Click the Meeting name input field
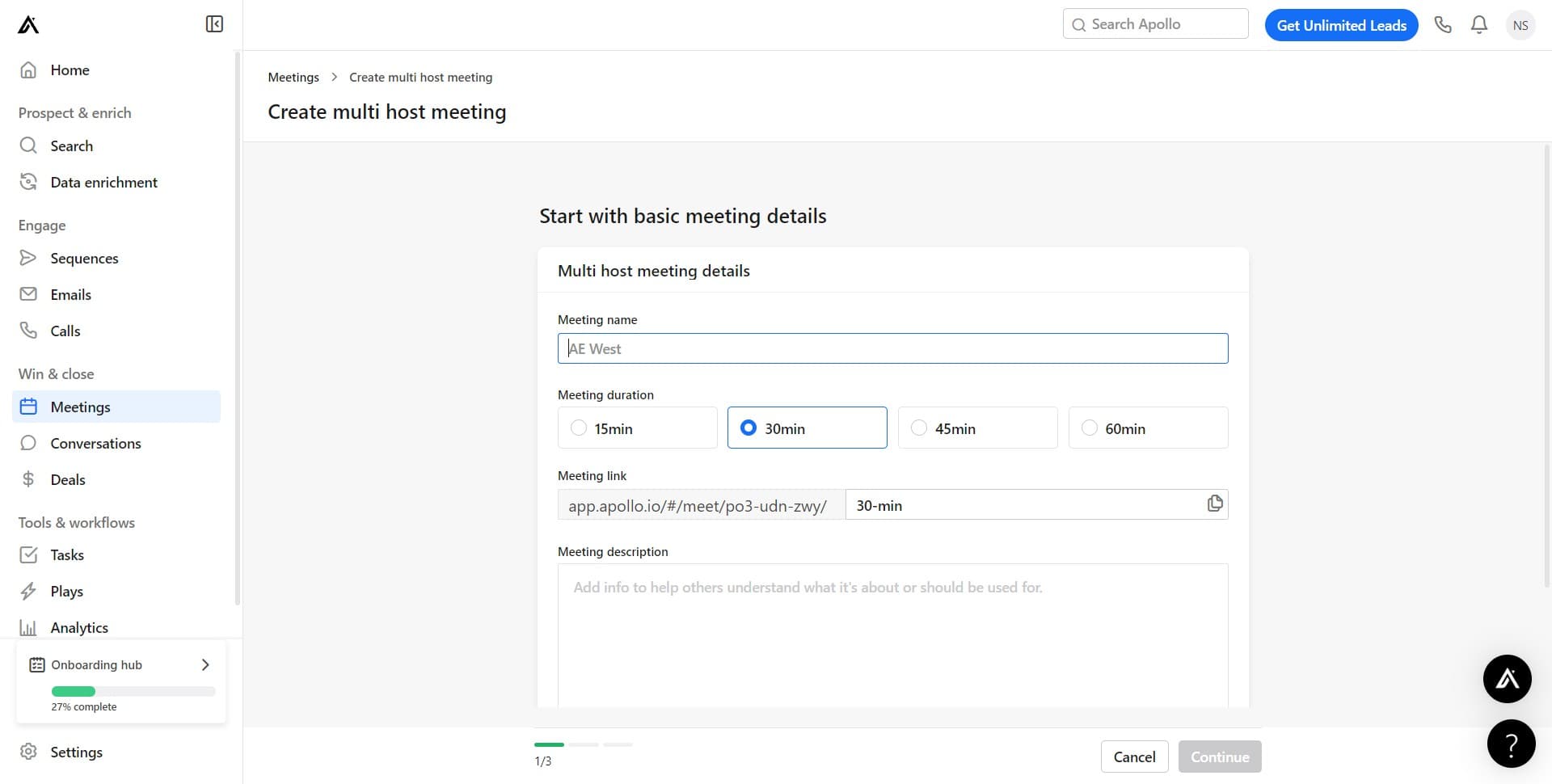 (892, 348)
